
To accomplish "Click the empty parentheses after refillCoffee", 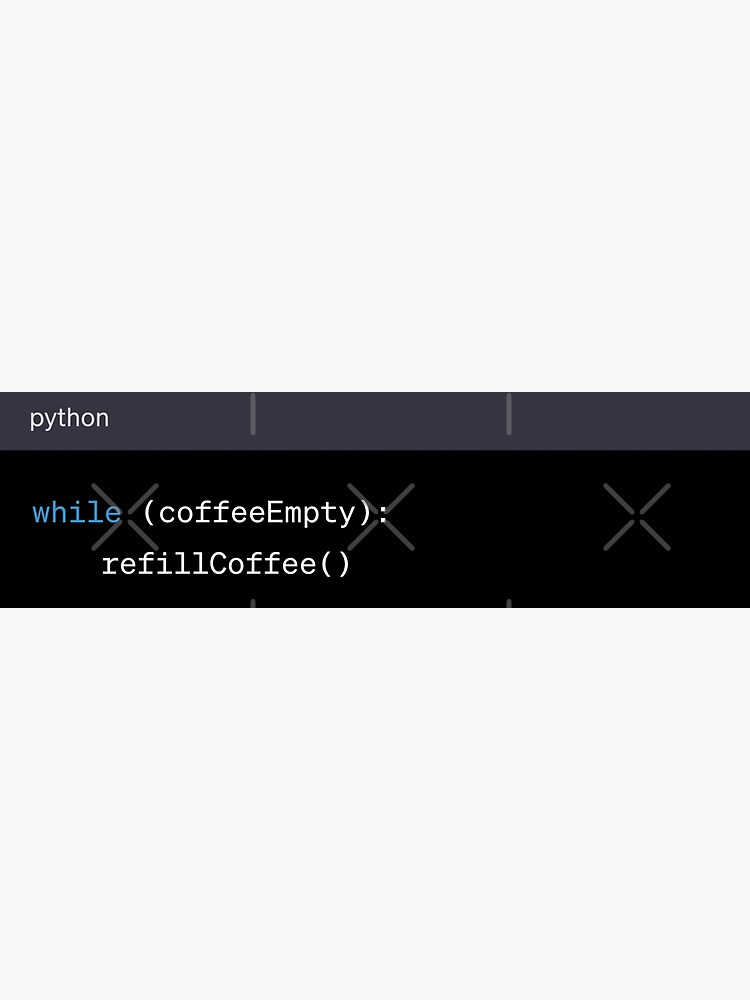I will [x=334, y=564].
